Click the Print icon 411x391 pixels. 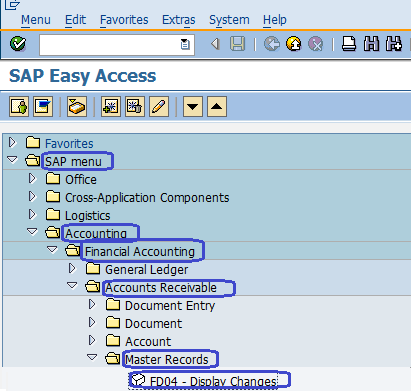(x=349, y=44)
